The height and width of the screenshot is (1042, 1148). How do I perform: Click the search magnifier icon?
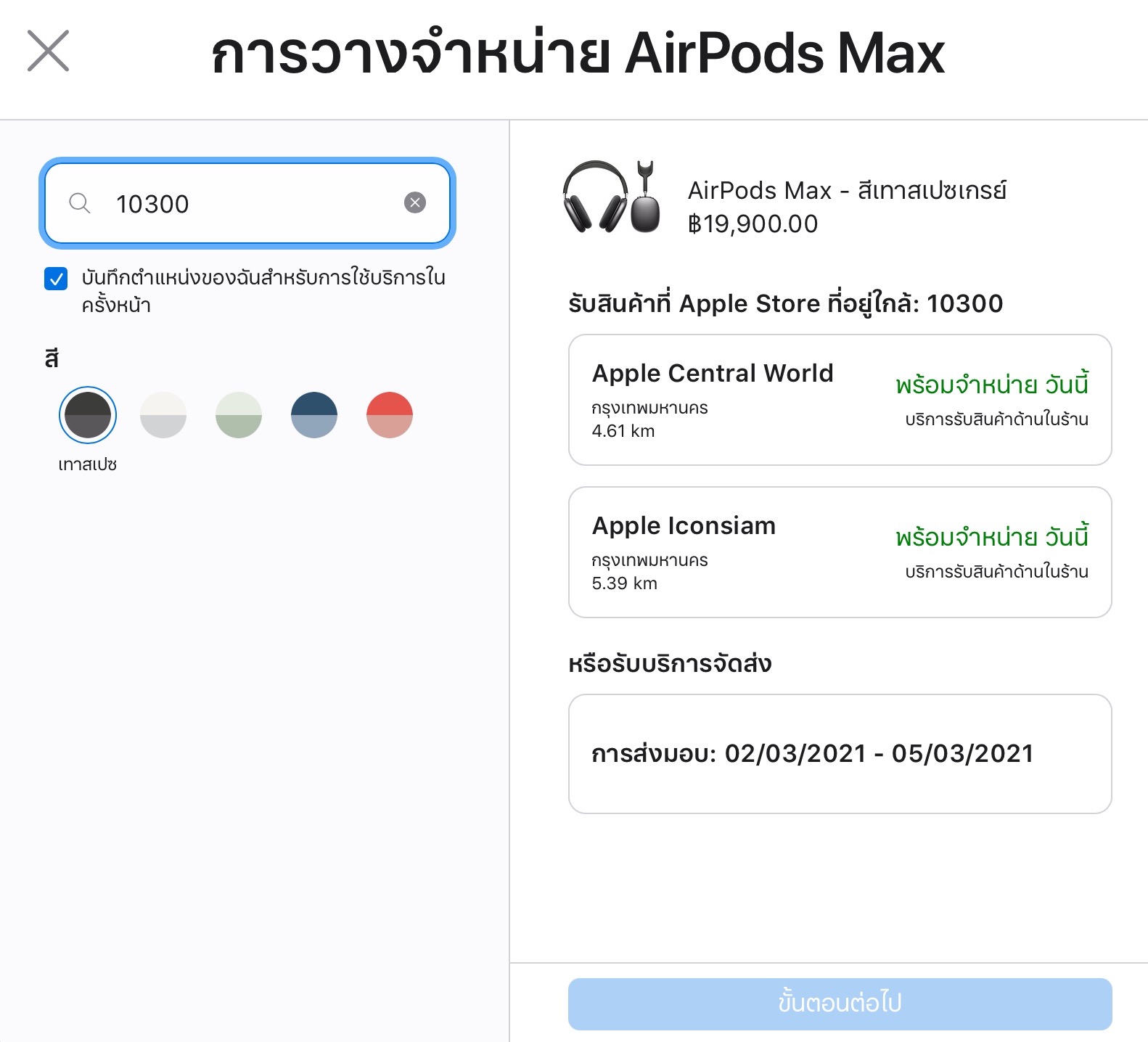(80, 203)
